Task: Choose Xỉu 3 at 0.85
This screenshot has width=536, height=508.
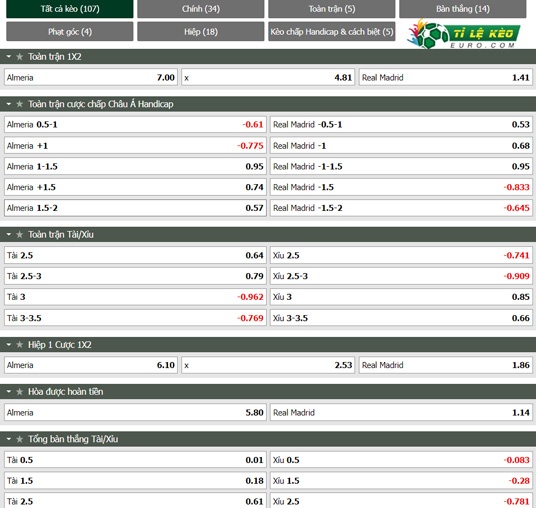Action: point(401,297)
